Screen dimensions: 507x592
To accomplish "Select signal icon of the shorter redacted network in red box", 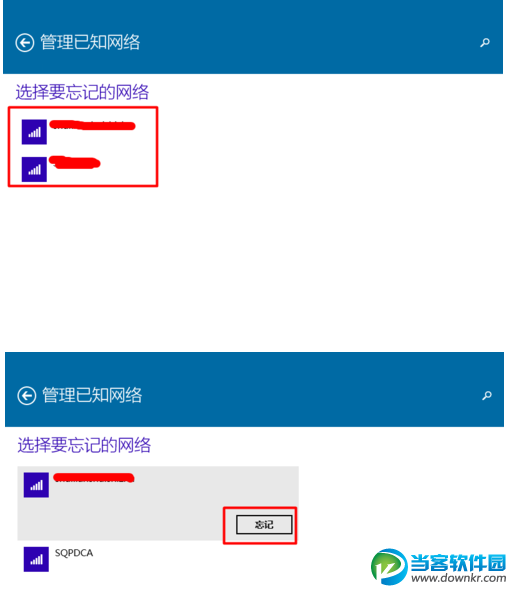I will (x=34, y=169).
